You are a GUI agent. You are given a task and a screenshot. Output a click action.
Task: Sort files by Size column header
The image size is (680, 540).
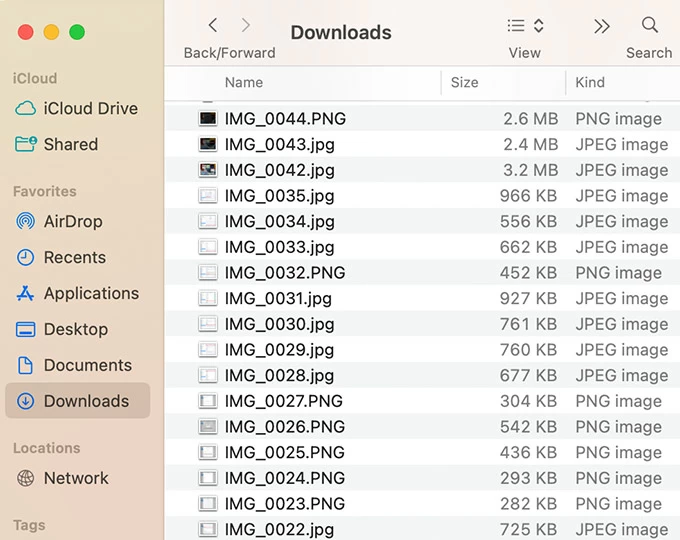464,83
